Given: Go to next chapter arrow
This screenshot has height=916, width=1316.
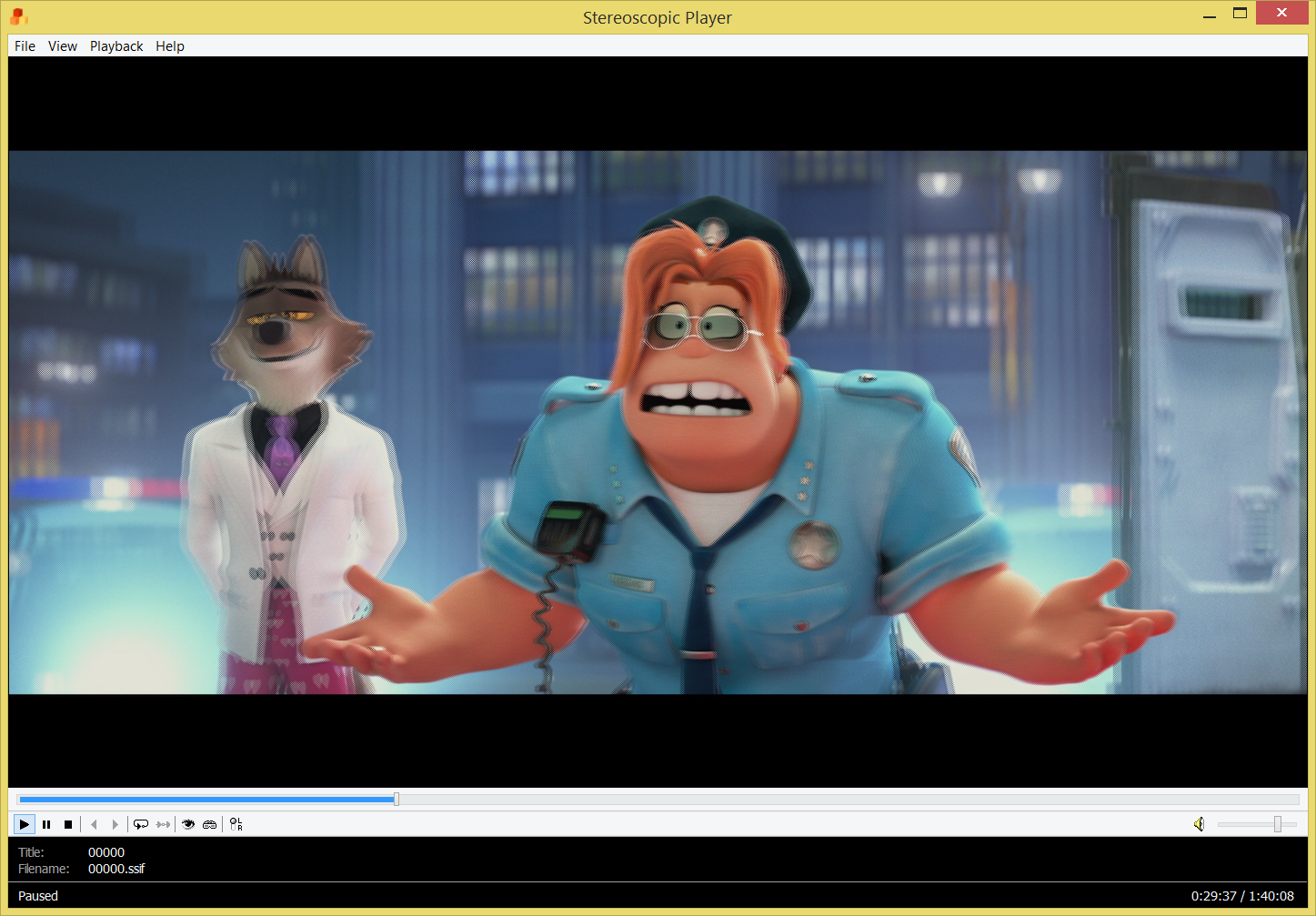Looking at the screenshot, I should [x=116, y=824].
